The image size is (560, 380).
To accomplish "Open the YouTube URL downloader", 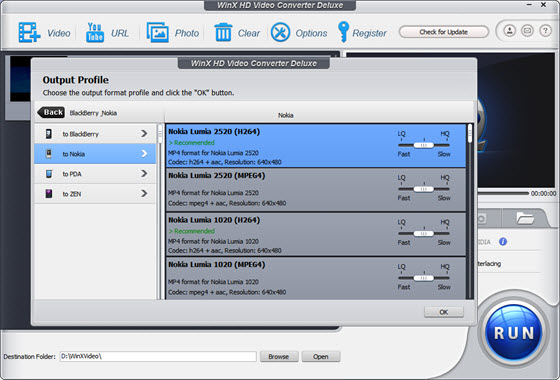I will (95, 32).
